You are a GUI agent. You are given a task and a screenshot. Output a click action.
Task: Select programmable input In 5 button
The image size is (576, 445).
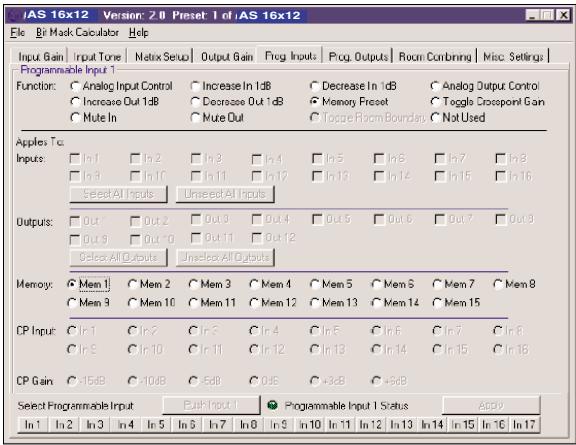pos(156,425)
